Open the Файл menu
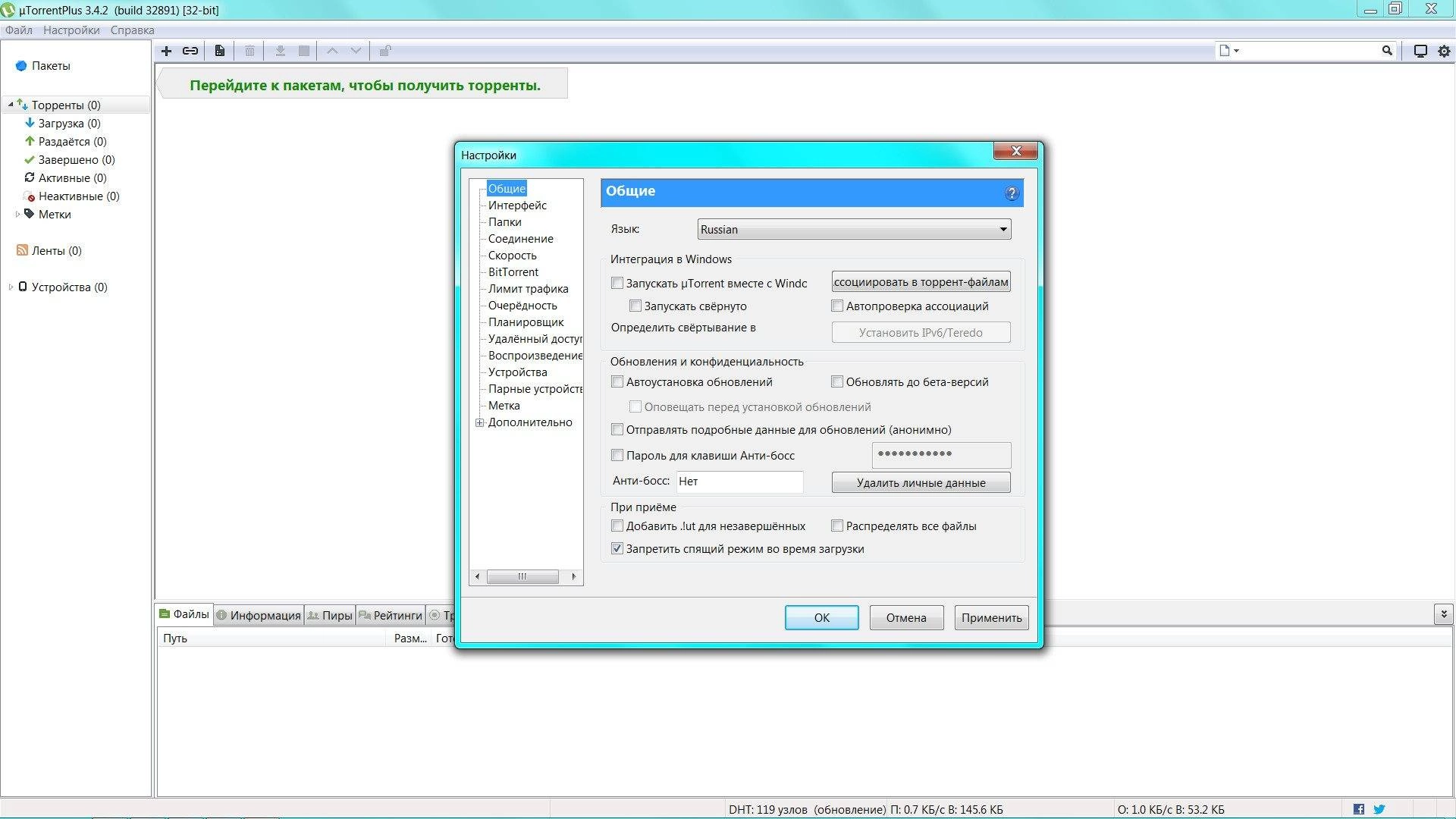1456x819 pixels. 19,30
